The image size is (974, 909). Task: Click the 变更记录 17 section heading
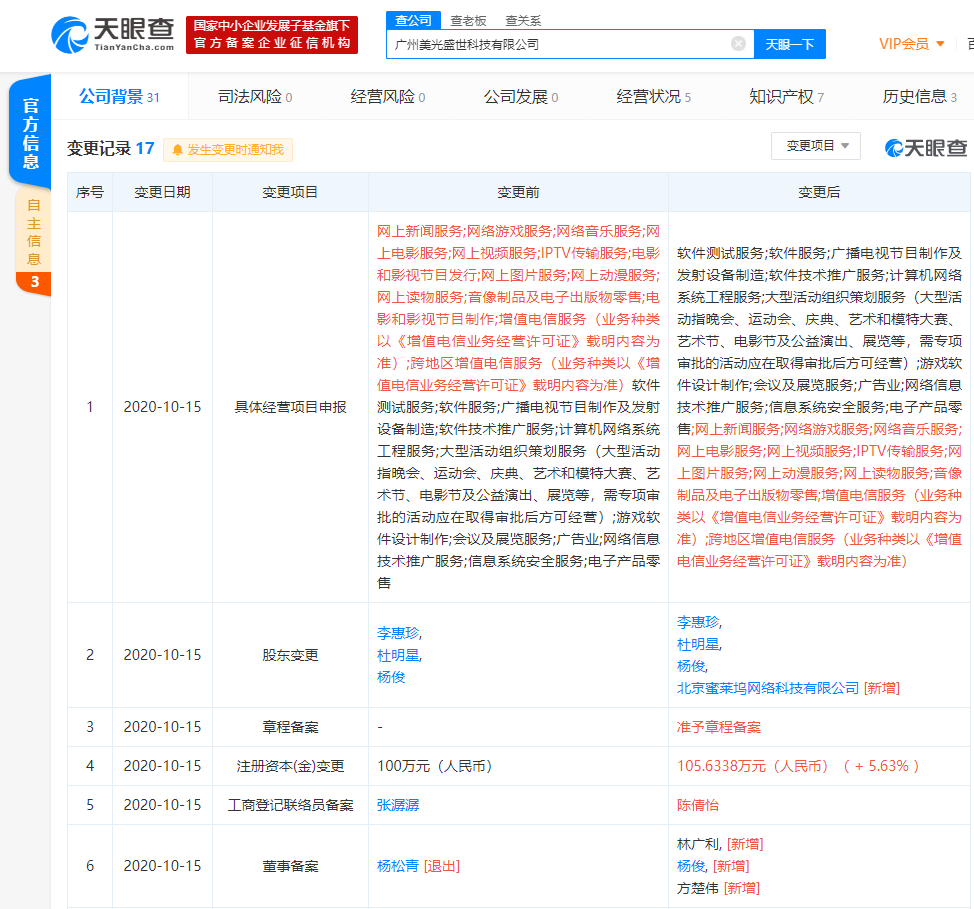[111, 148]
